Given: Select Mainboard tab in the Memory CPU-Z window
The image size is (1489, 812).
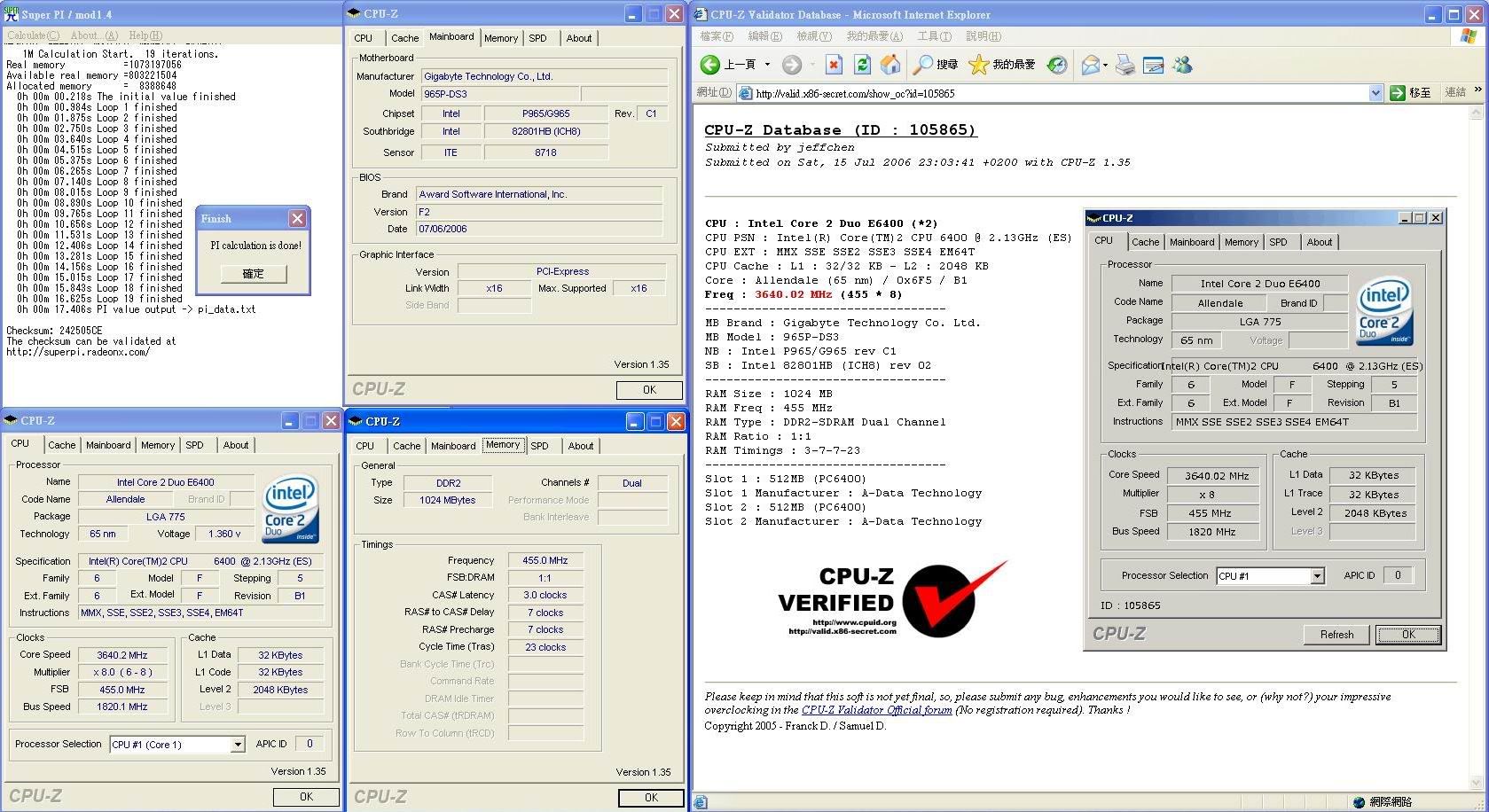Looking at the screenshot, I should [x=453, y=446].
